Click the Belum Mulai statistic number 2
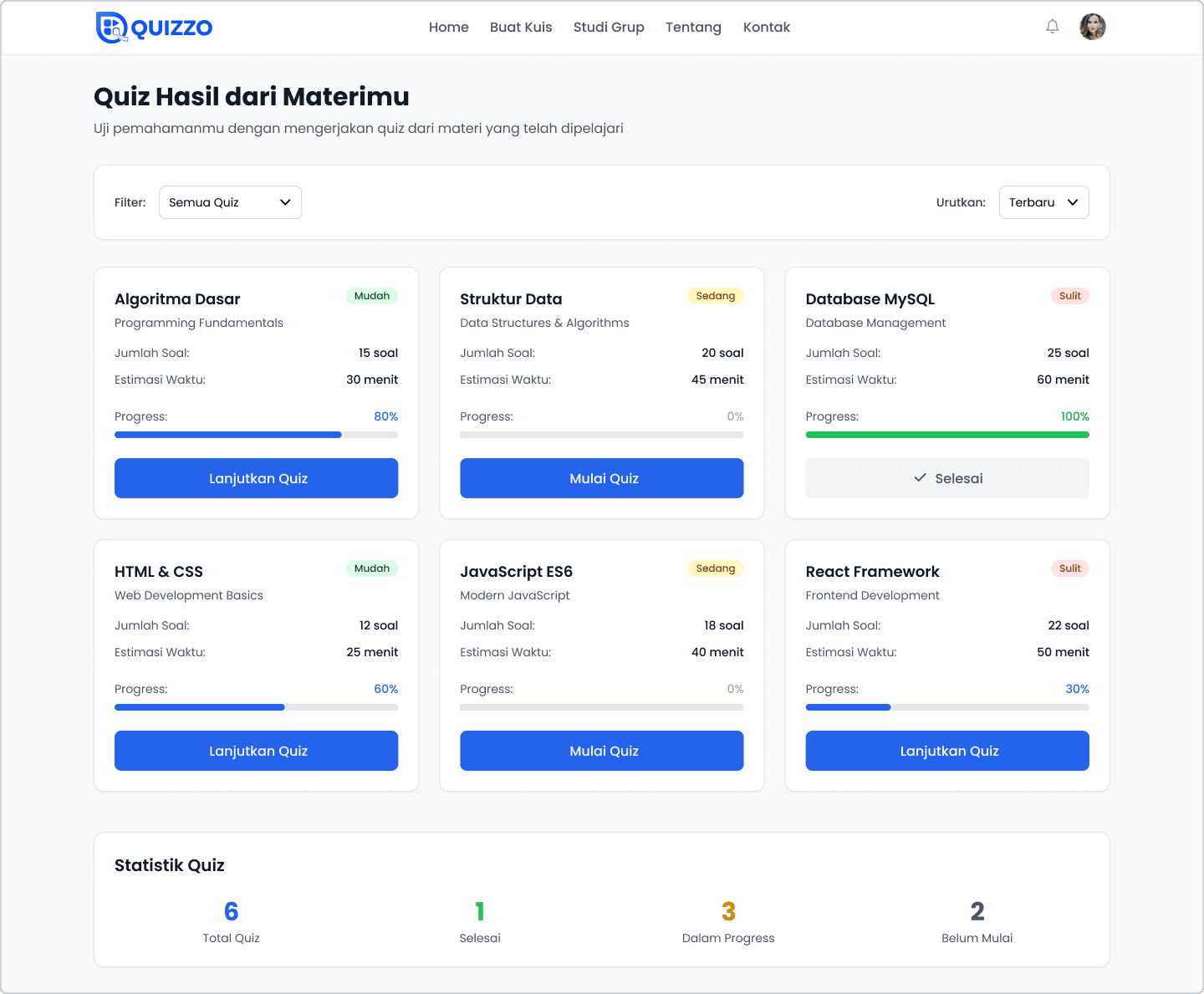The height and width of the screenshot is (994, 1204). tap(977, 911)
